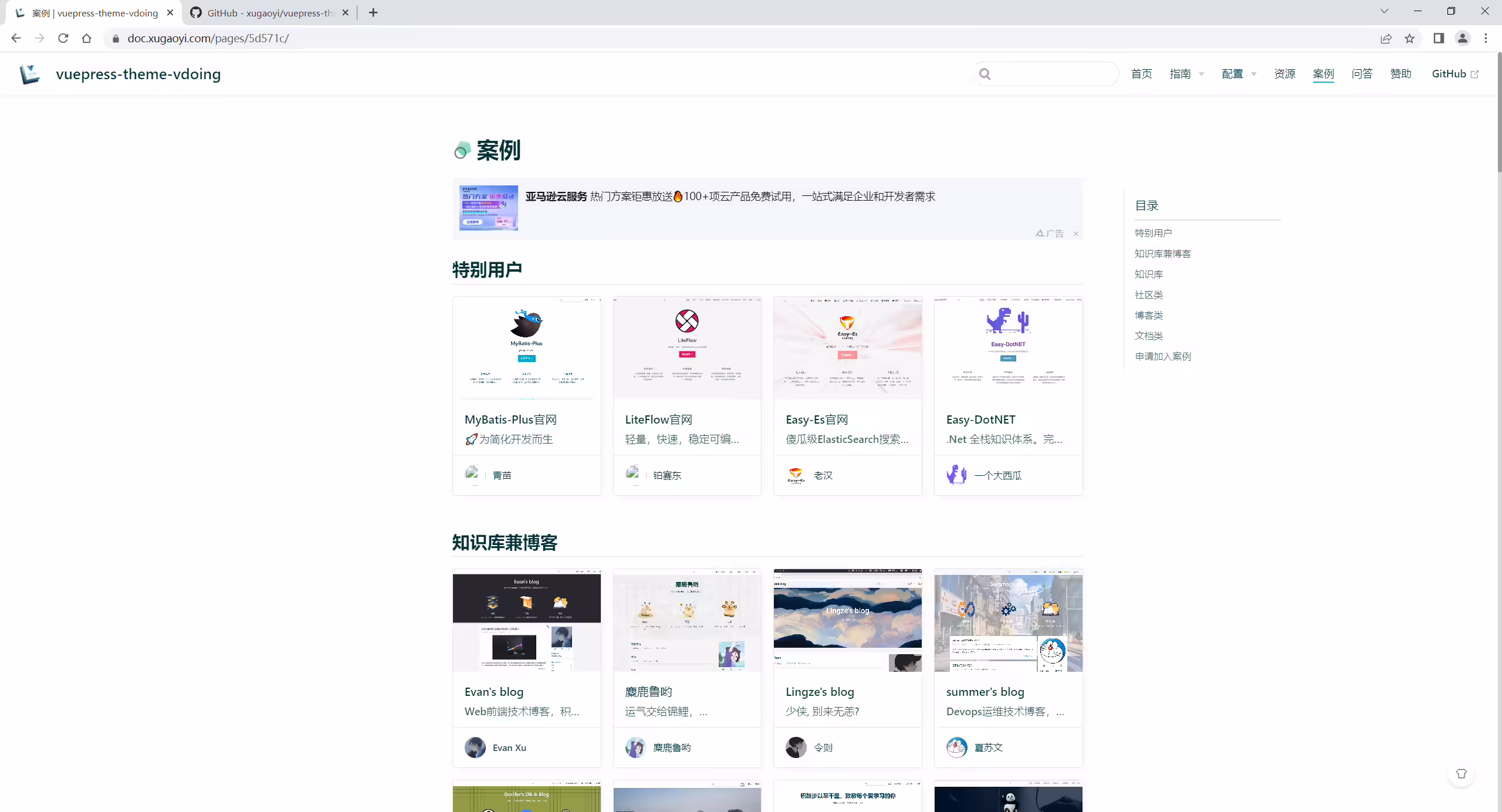Reload the page with the refresh icon
This screenshot has height=812, width=1502.
click(63, 38)
